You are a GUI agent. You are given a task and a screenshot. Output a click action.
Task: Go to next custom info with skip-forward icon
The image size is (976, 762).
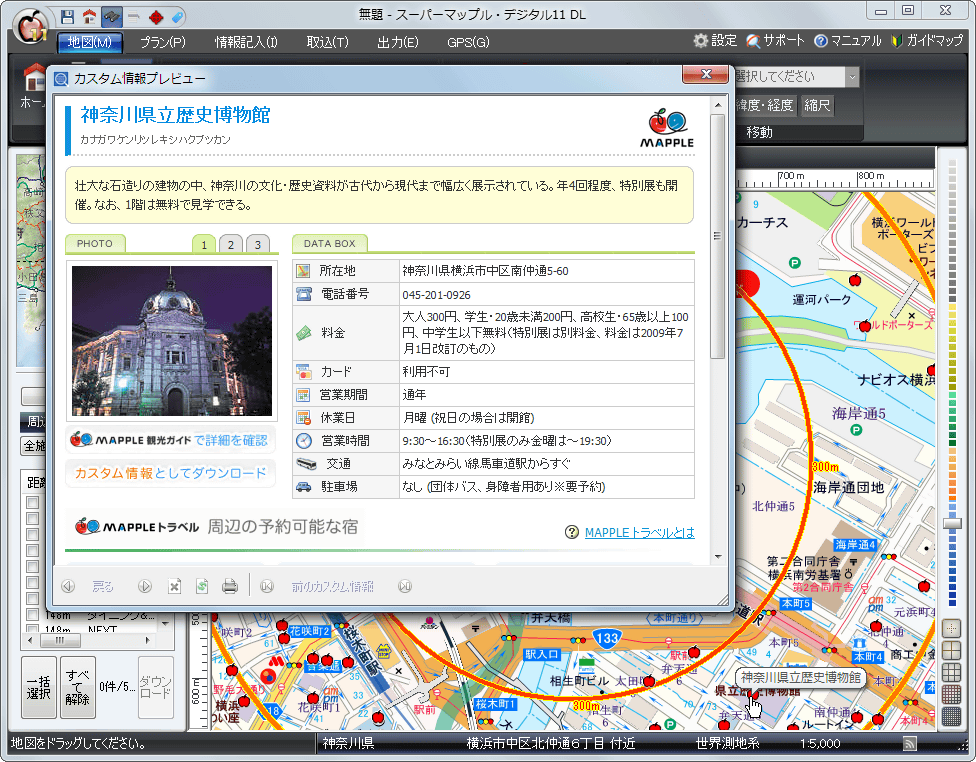[405, 586]
